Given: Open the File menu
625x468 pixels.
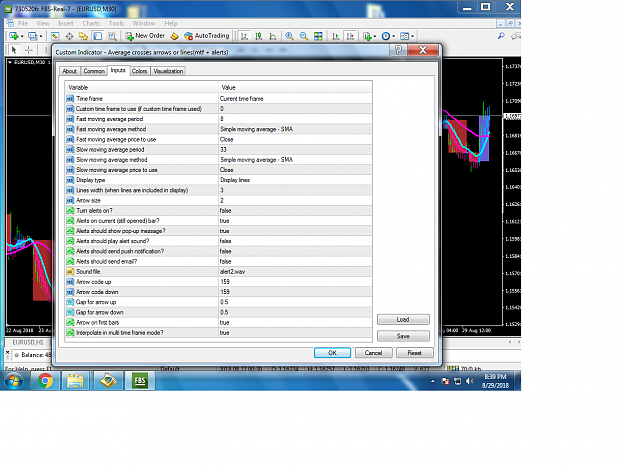Looking at the screenshot, I should point(23,23).
